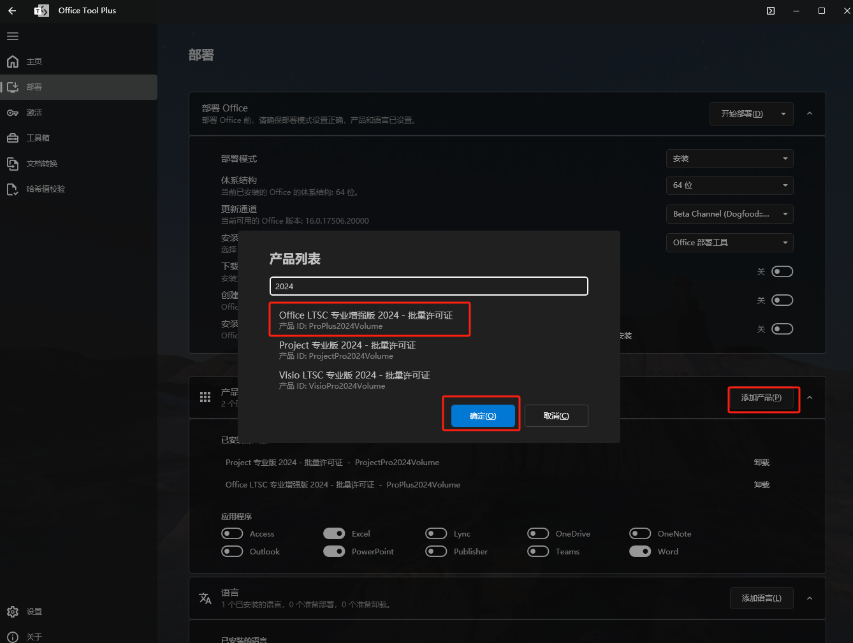The image size is (853, 643).
Task: Toggle the hamburger navigation menu
Action: click(13, 36)
